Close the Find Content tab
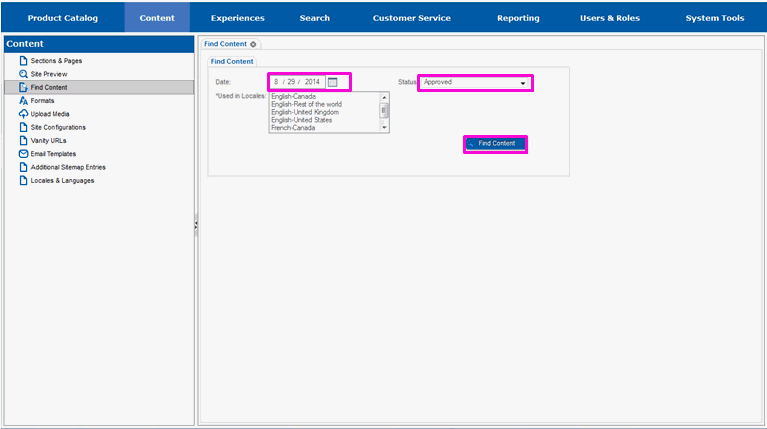The width and height of the screenshot is (767, 429). (x=253, y=44)
